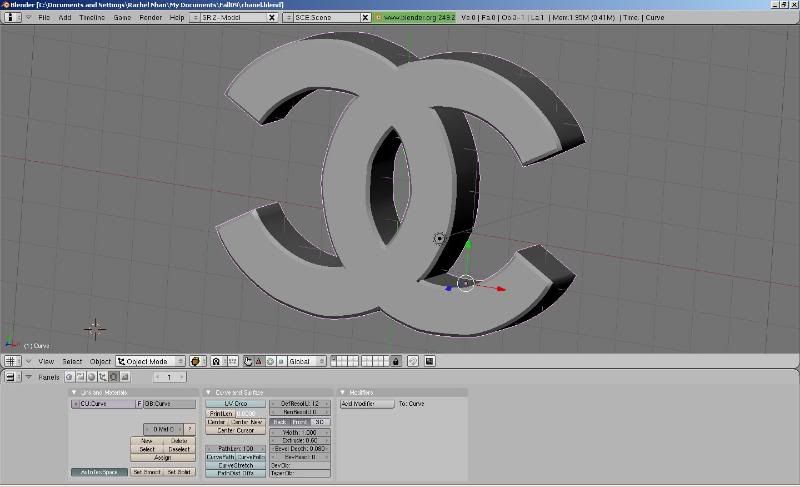Click the question mark material button
800x487 pixels.
click(x=189, y=429)
